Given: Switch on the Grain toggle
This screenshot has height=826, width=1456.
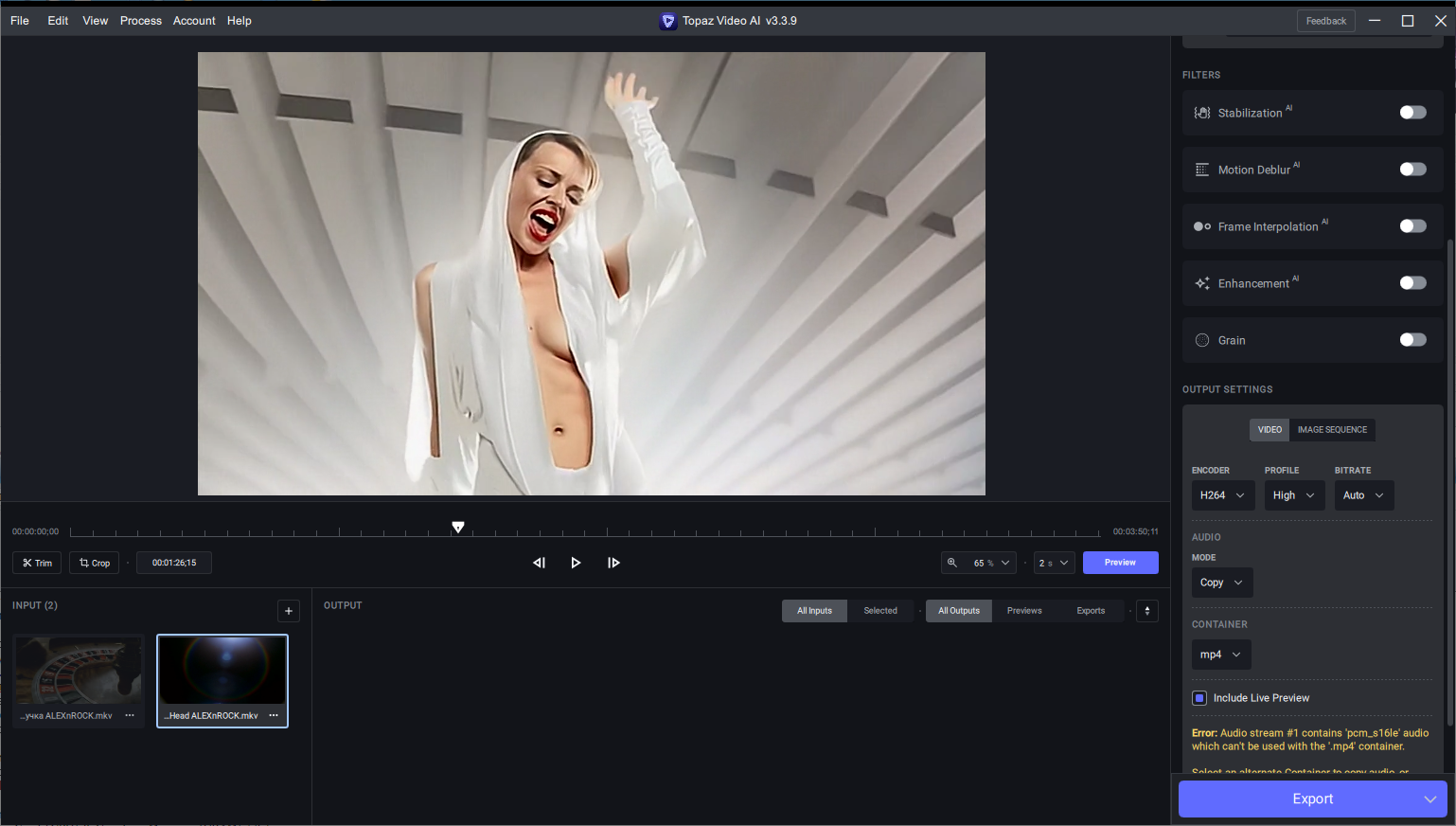Looking at the screenshot, I should click(1412, 340).
